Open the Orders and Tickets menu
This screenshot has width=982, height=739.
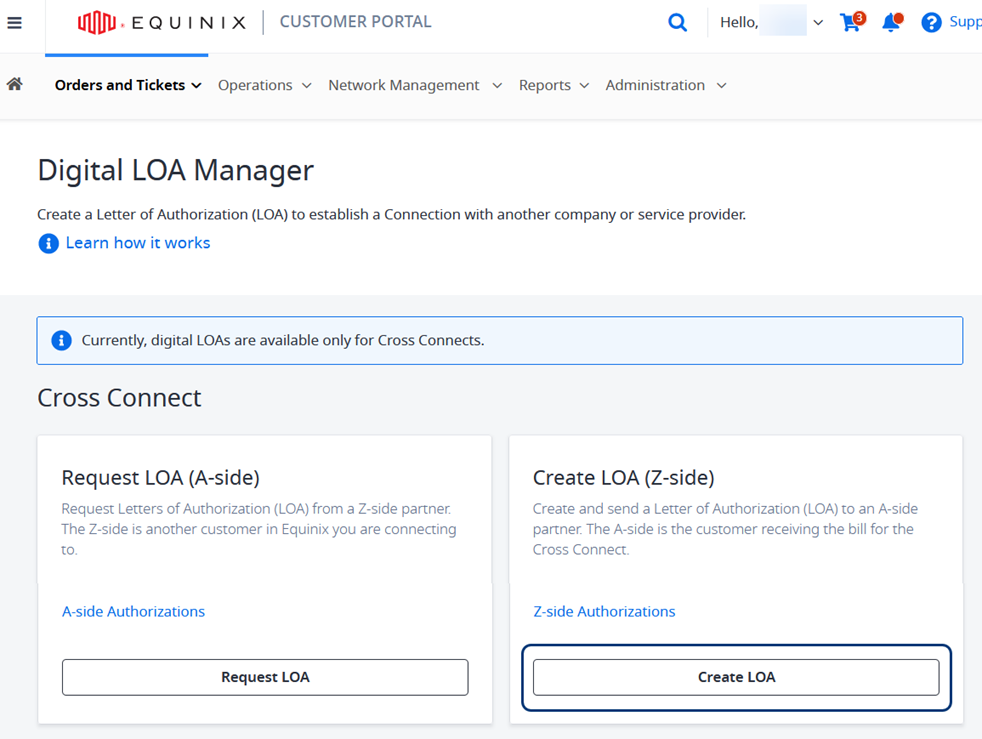pyautogui.click(x=128, y=85)
